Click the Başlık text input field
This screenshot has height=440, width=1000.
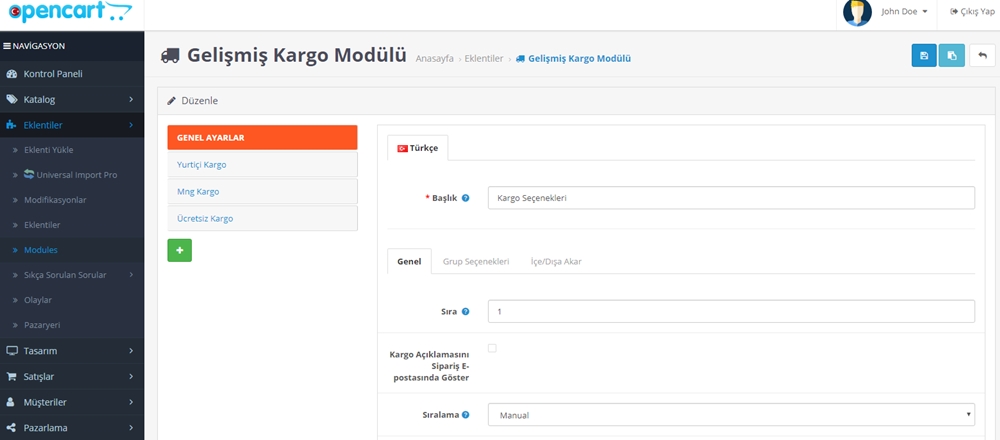coord(731,198)
